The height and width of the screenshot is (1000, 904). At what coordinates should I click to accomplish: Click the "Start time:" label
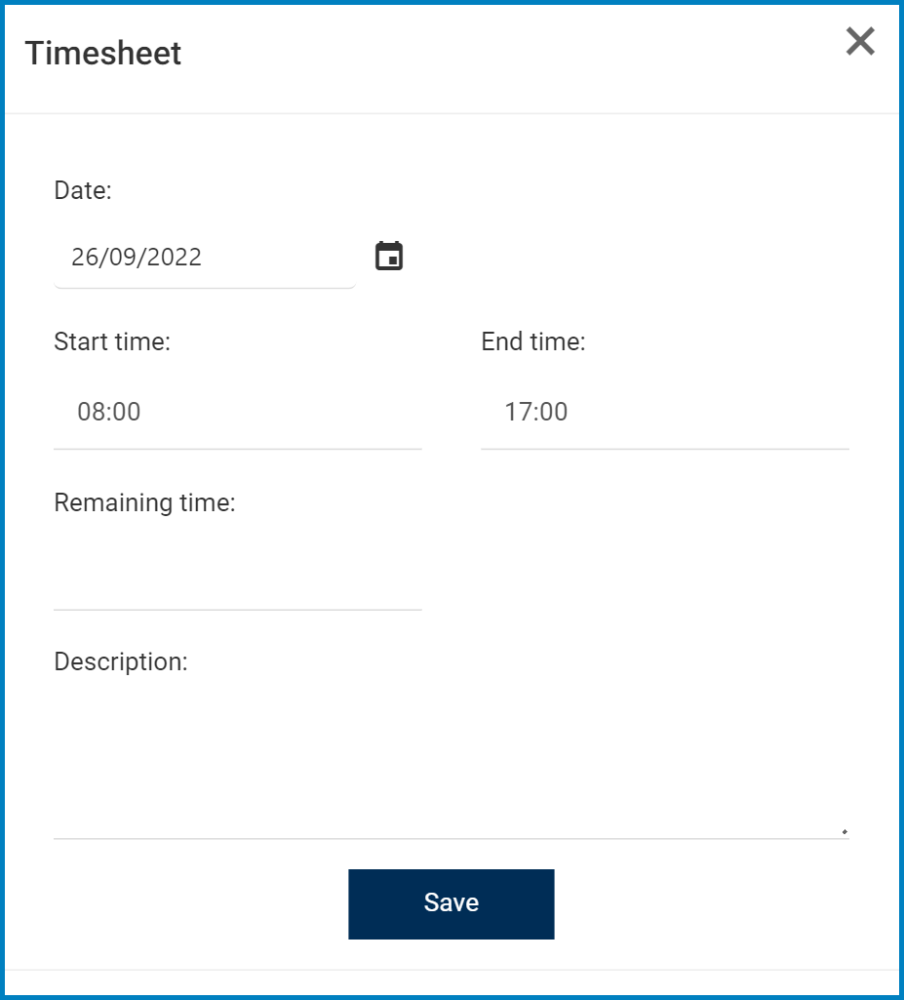point(112,342)
